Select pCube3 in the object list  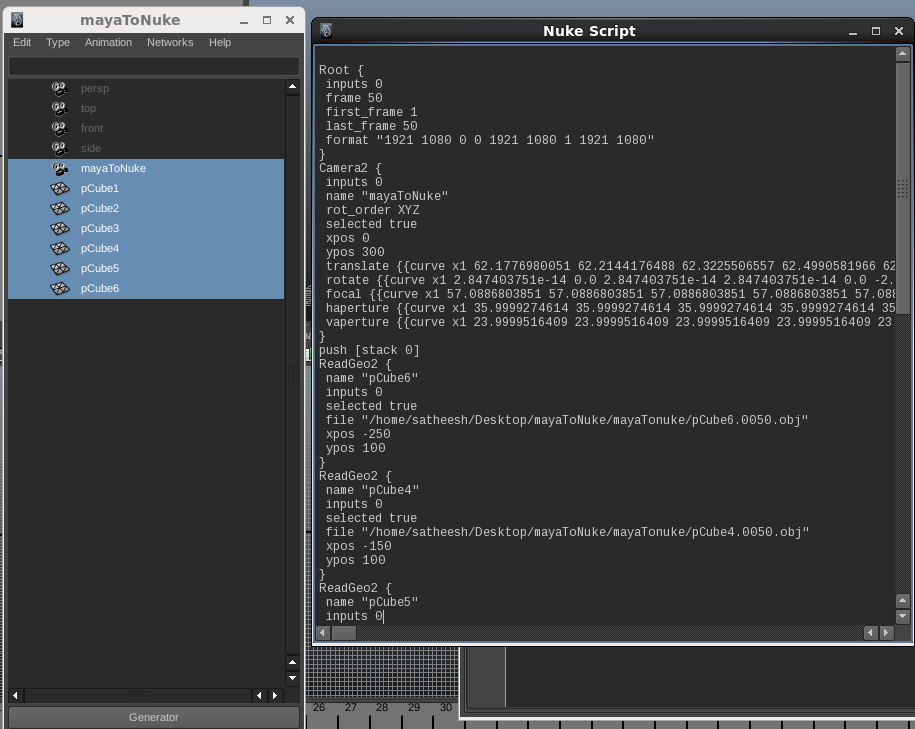[146, 228]
